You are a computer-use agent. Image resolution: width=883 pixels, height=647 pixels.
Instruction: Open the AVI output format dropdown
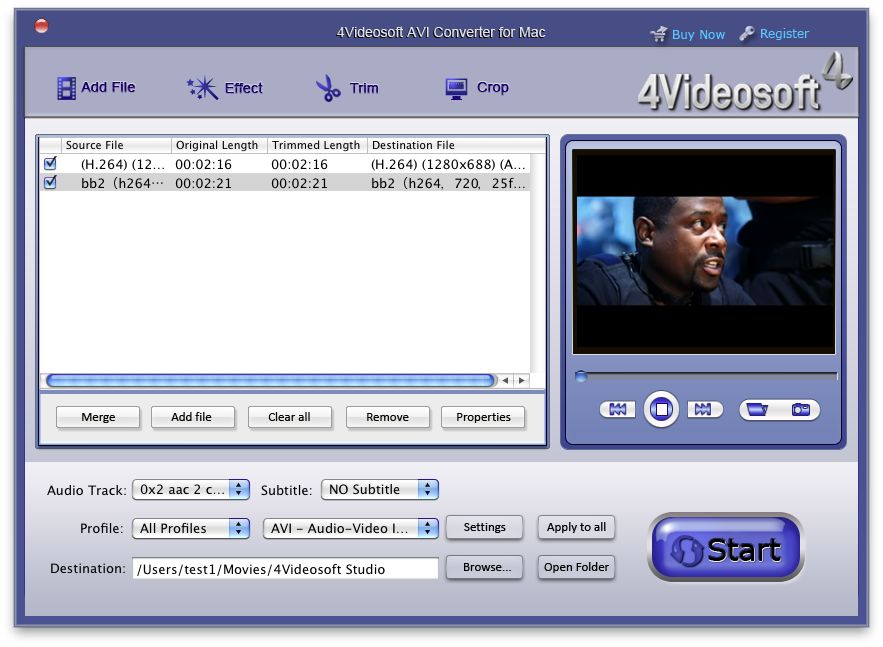tap(350, 528)
